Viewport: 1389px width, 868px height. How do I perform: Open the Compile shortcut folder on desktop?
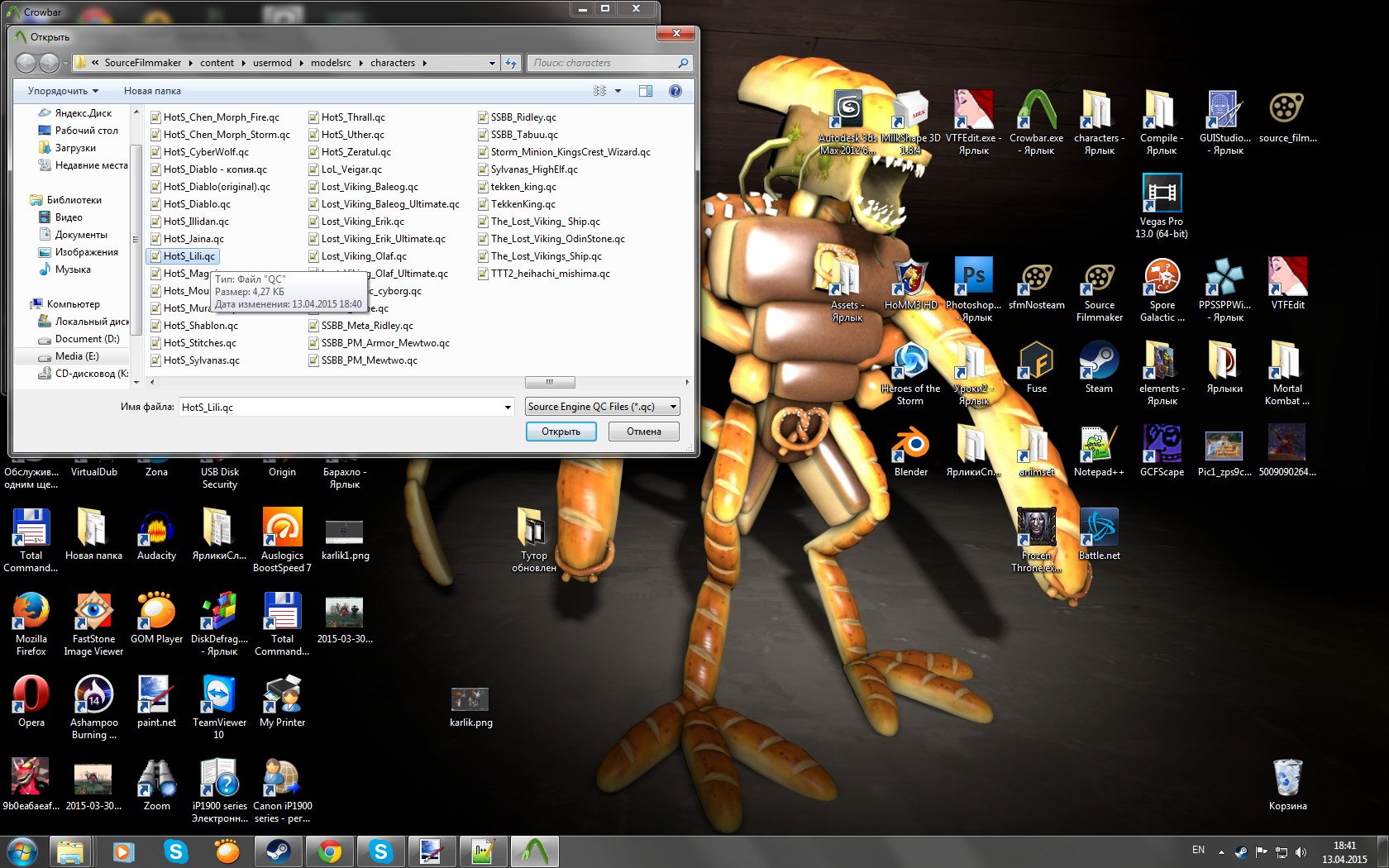[1162, 122]
